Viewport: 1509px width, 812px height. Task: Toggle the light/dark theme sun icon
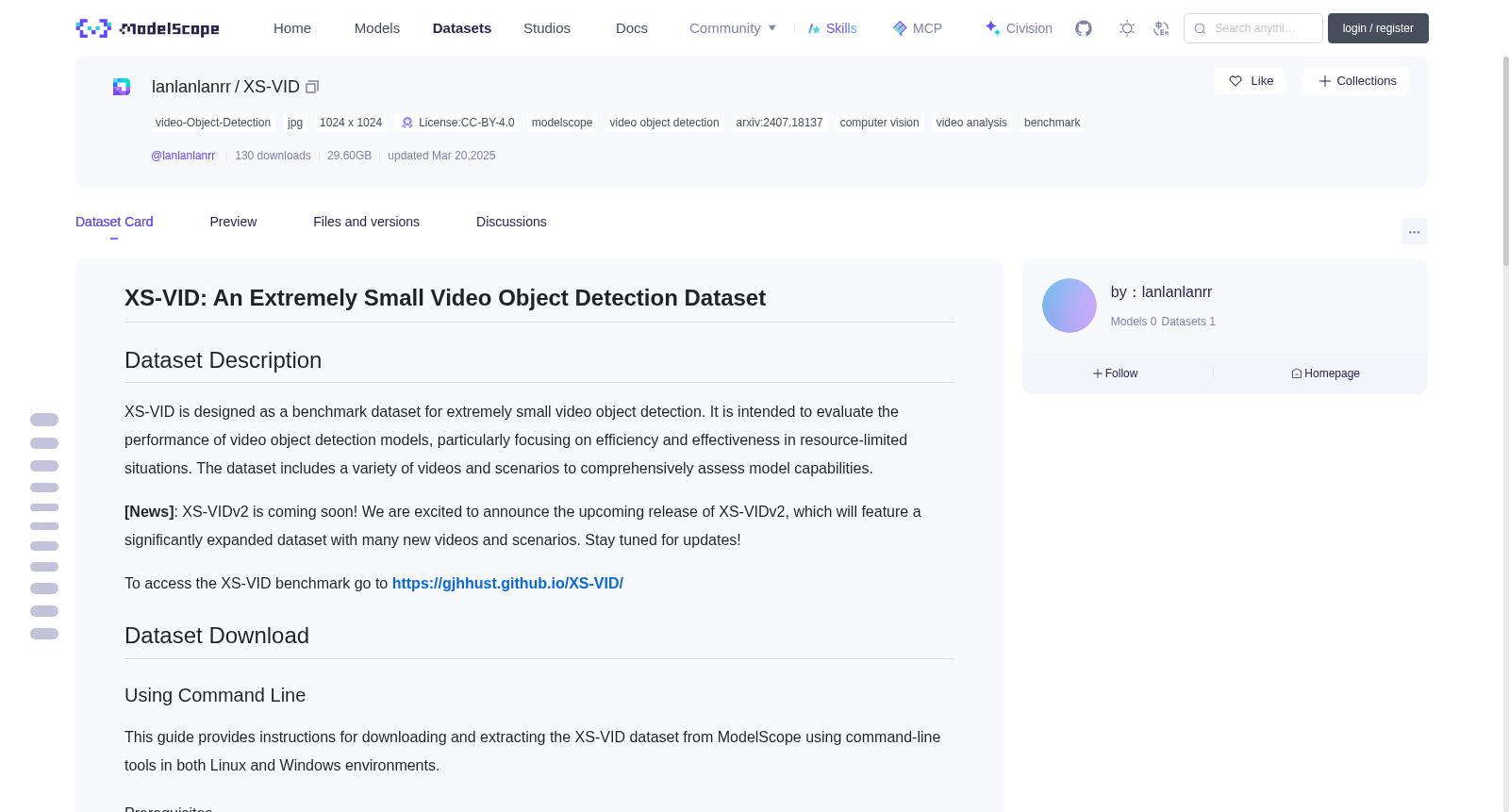tap(1127, 28)
